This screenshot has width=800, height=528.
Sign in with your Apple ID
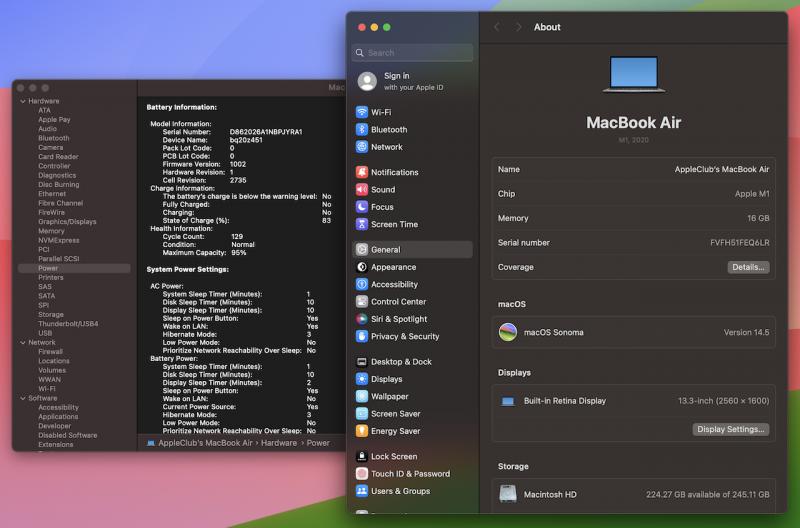(399, 81)
